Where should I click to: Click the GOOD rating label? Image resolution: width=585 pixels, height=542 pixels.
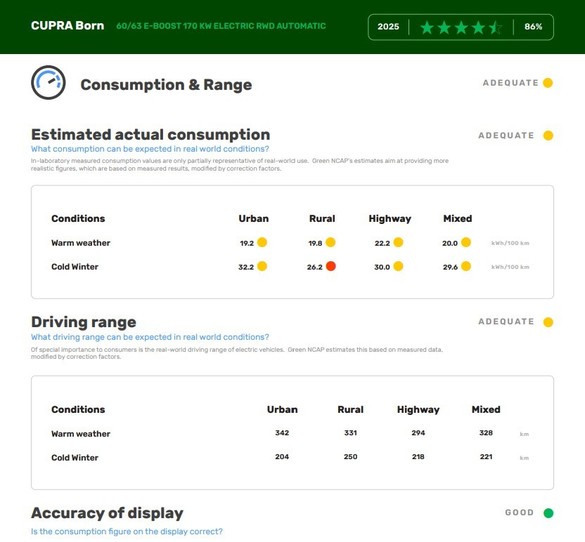click(x=519, y=513)
